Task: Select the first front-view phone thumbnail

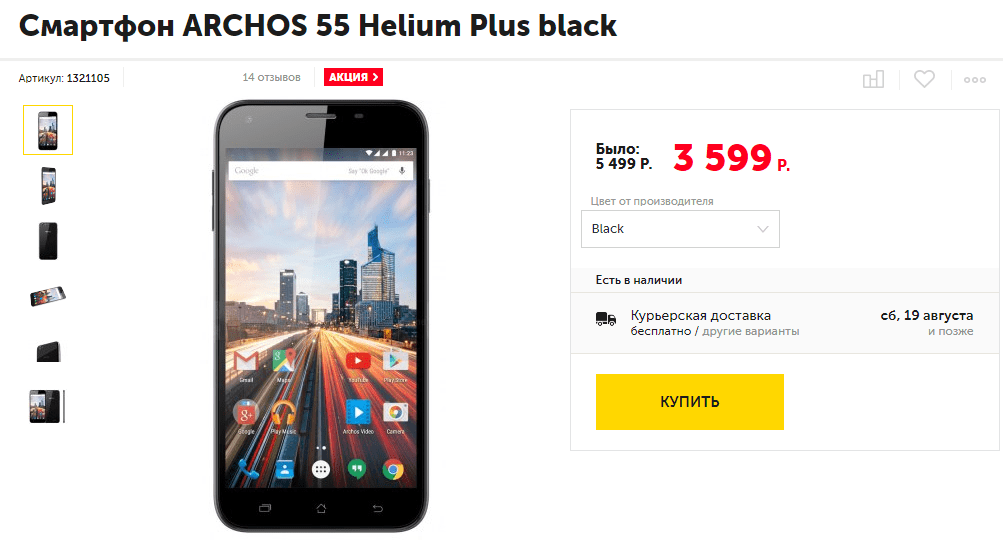Action: [x=48, y=130]
